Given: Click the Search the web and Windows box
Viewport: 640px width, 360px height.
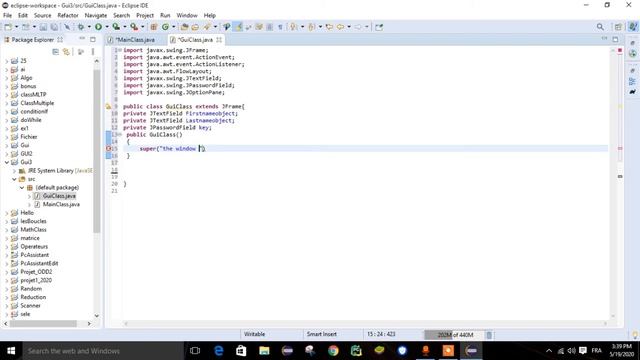Looking at the screenshot, I should click(x=102, y=351).
